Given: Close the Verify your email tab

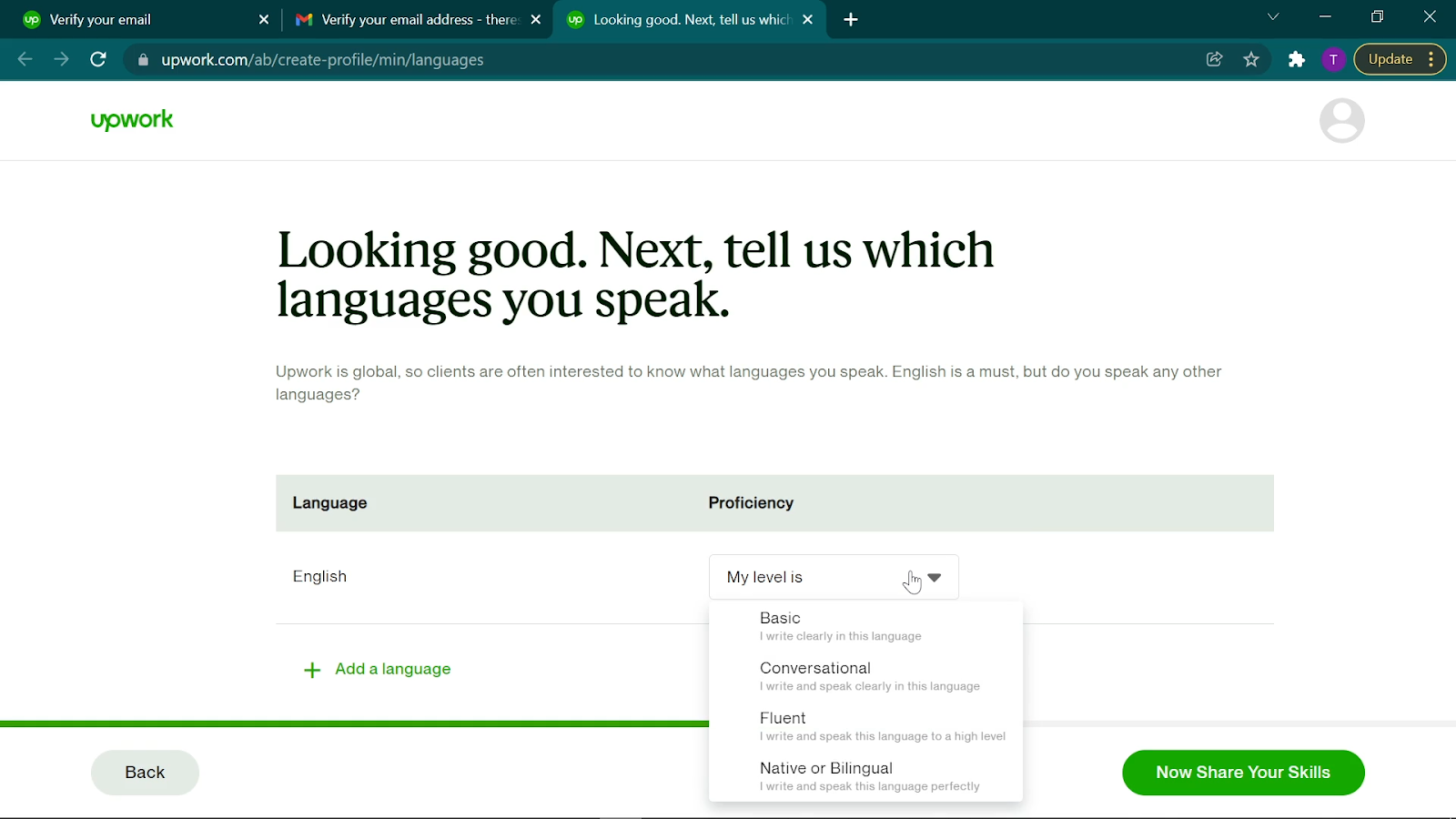Looking at the screenshot, I should click(264, 20).
